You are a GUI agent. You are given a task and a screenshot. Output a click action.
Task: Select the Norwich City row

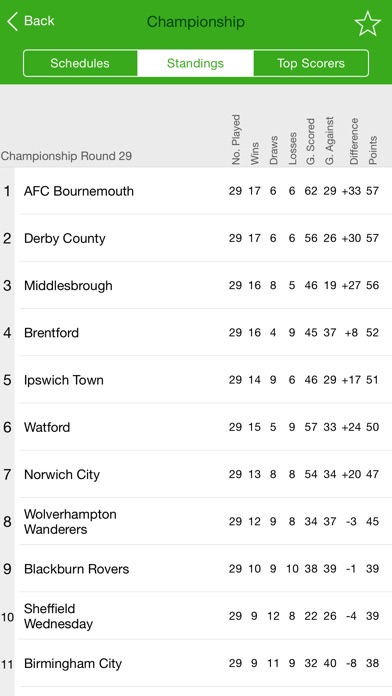coord(196,475)
